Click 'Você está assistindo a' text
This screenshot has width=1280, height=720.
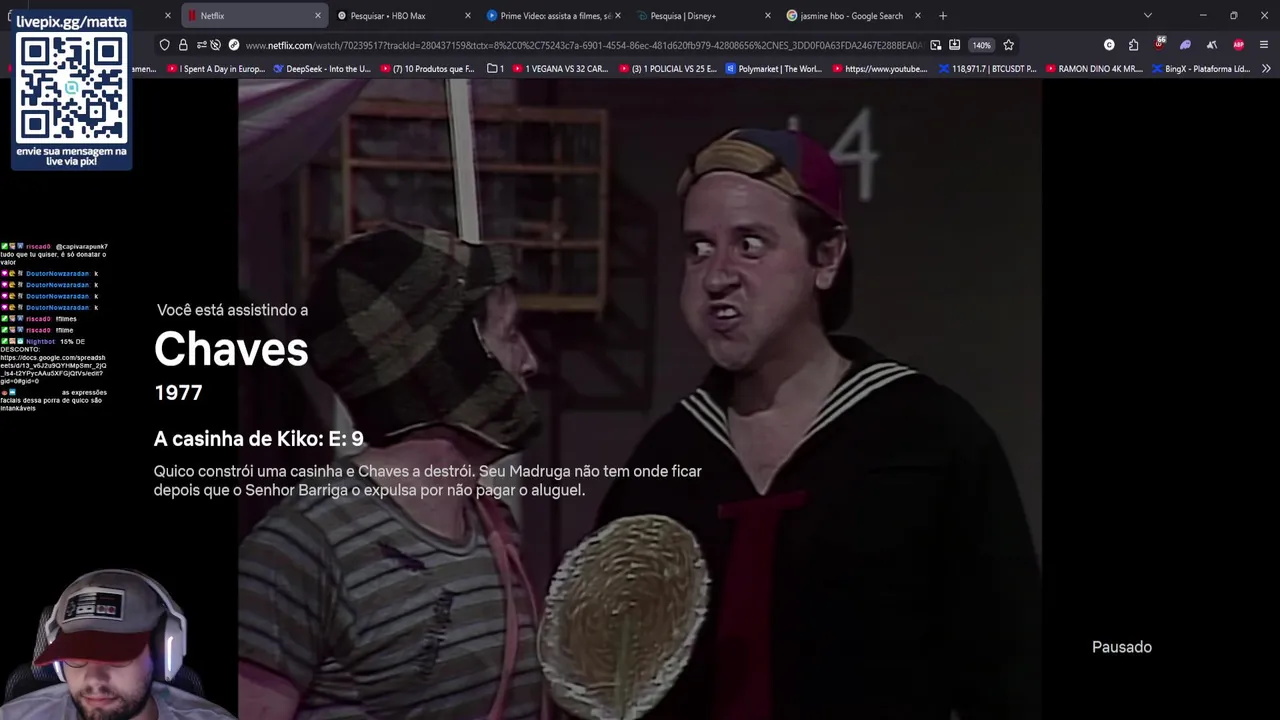coord(232,310)
